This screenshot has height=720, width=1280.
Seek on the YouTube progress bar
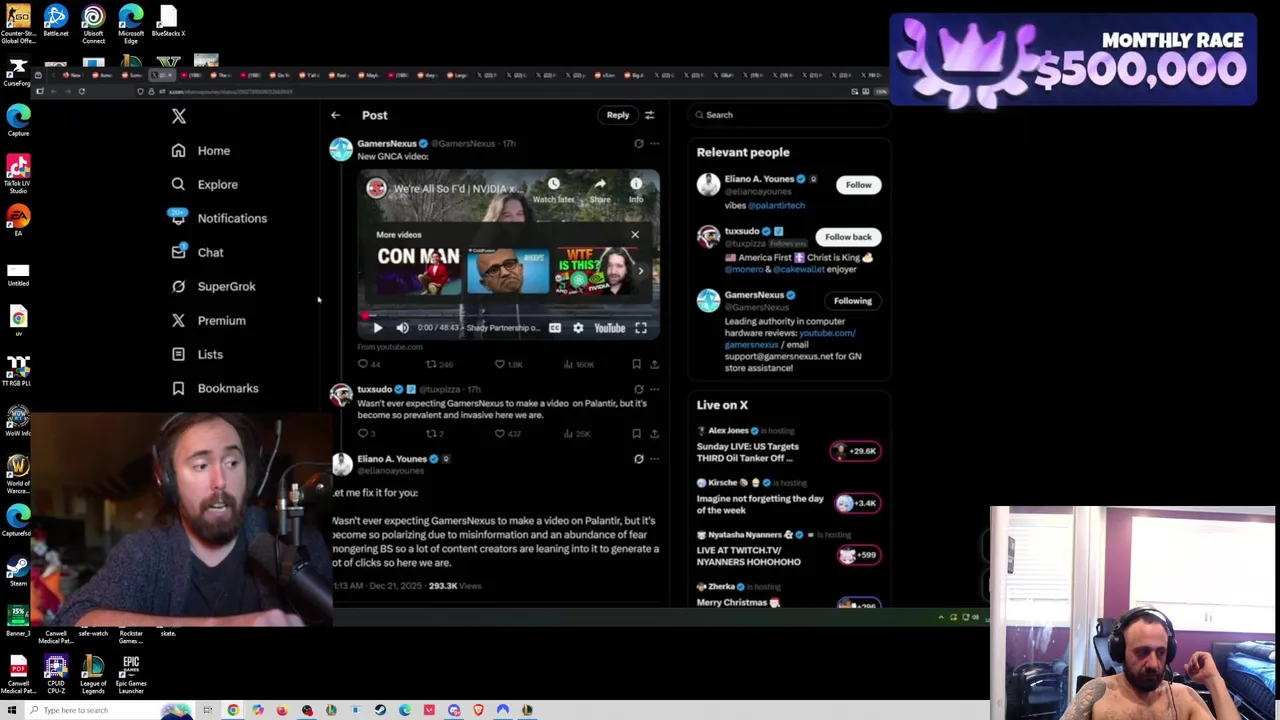(x=508, y=315)
